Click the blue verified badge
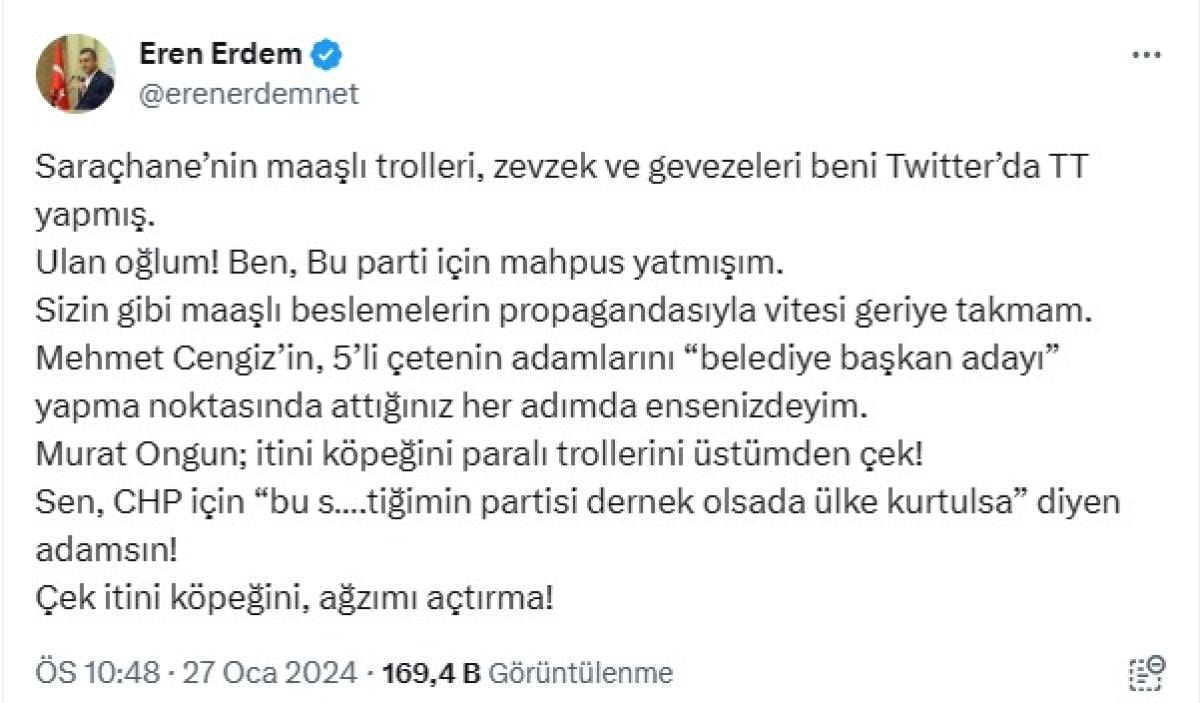 tap(325, 56)
